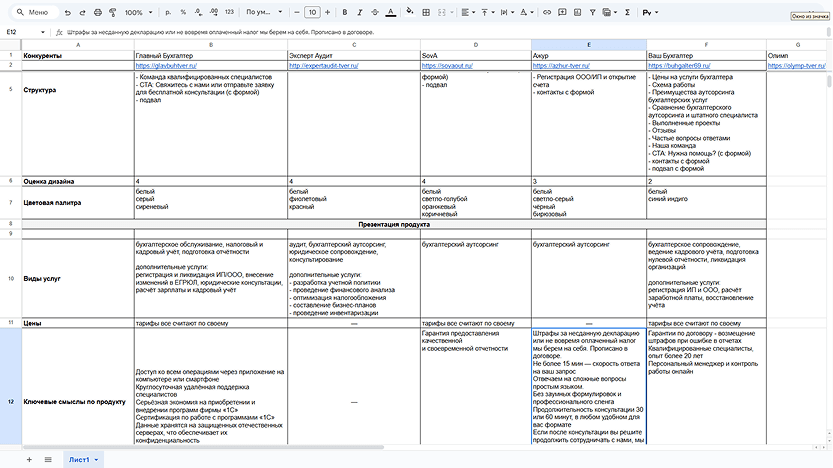
Task: Open sovaout.ru link
Action: point(447,65)
